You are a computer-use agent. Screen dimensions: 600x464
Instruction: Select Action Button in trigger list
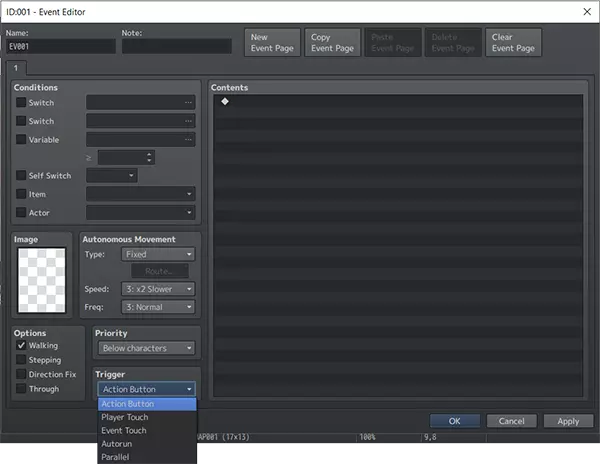coord(147,404)
